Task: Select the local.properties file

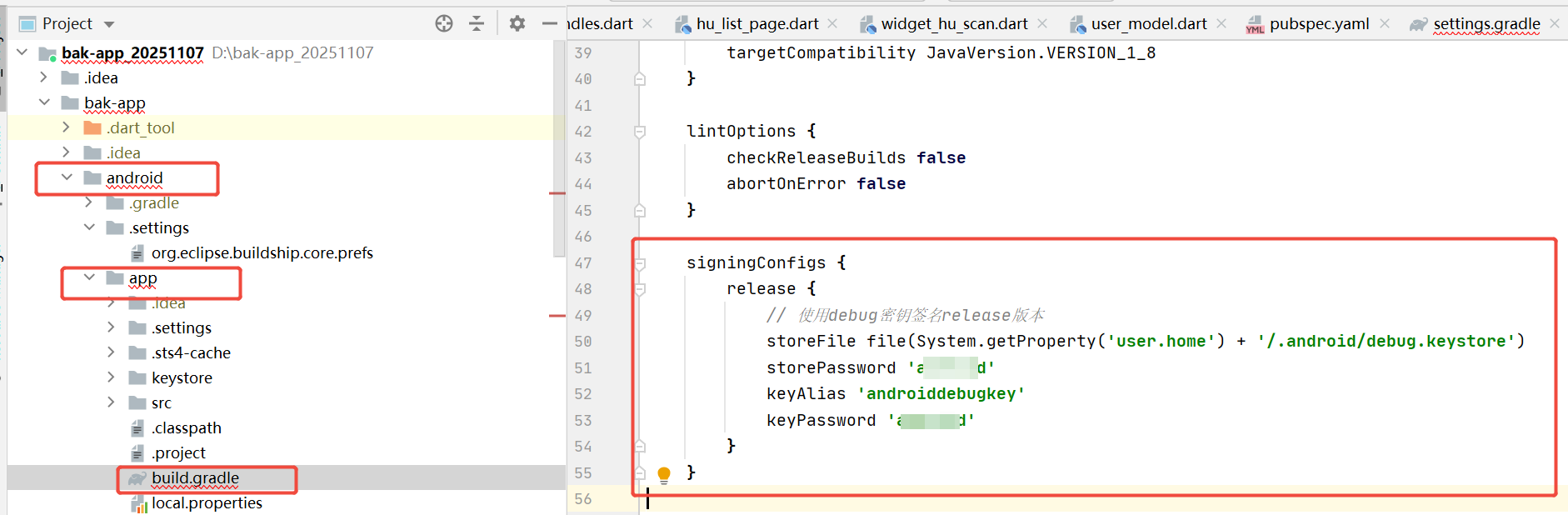Action: tap(207, 502)
